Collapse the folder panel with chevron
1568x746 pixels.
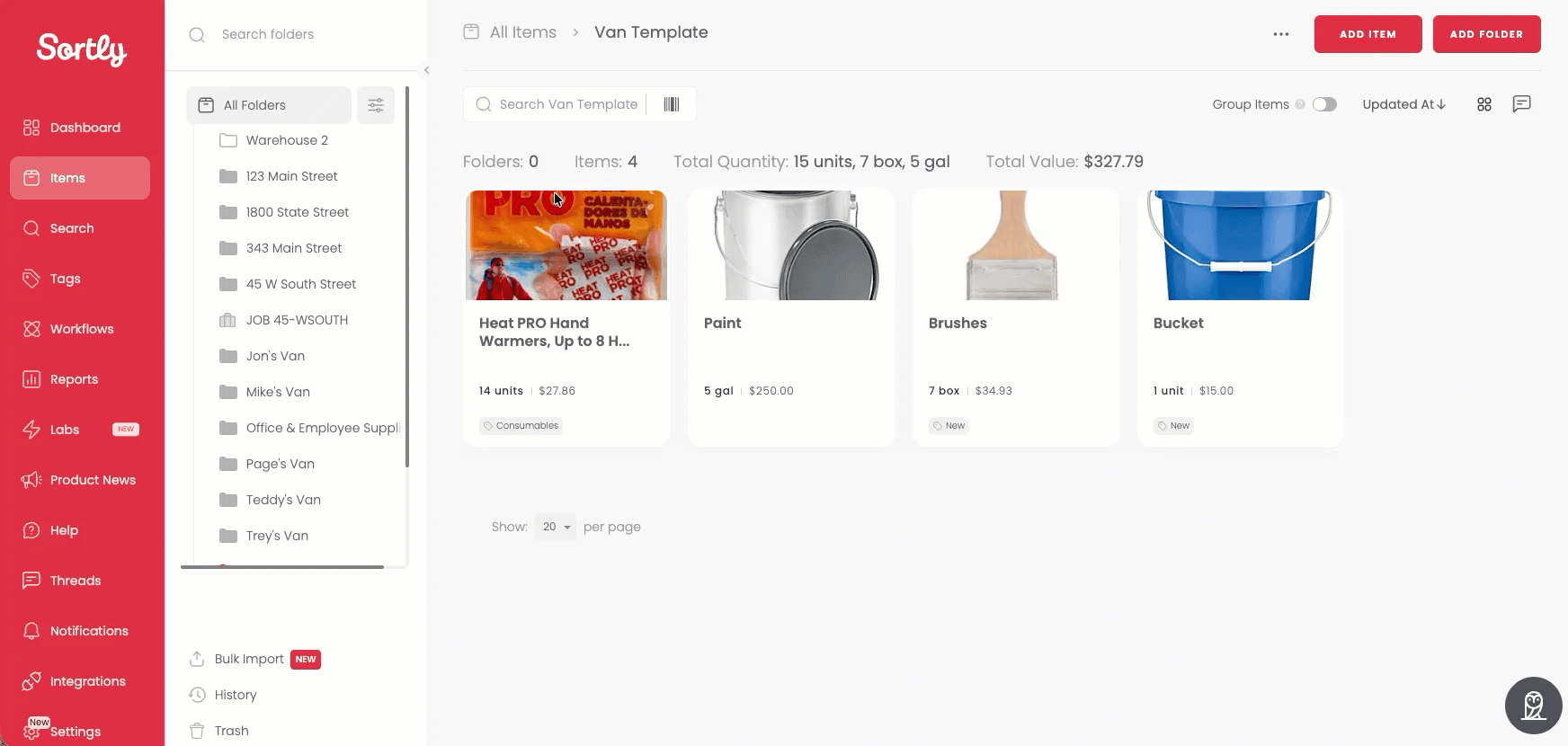(x=426, y=70)
